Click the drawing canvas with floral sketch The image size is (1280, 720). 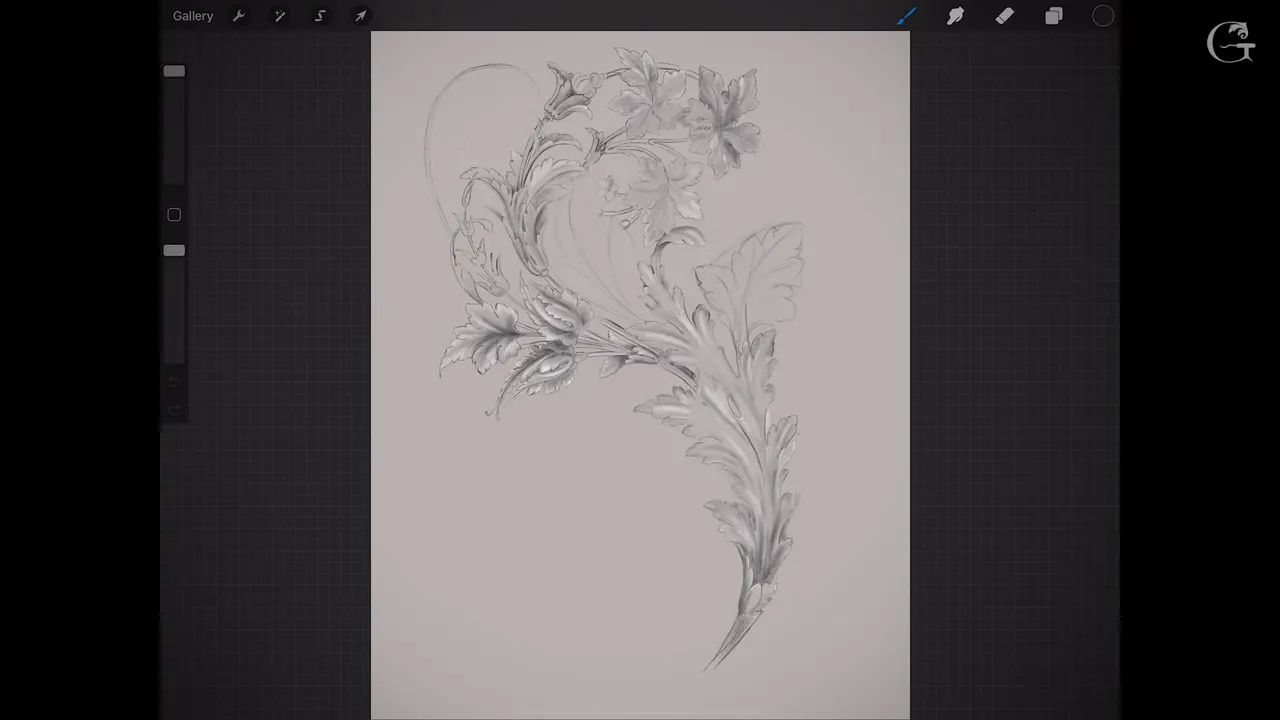click(640, 375)
